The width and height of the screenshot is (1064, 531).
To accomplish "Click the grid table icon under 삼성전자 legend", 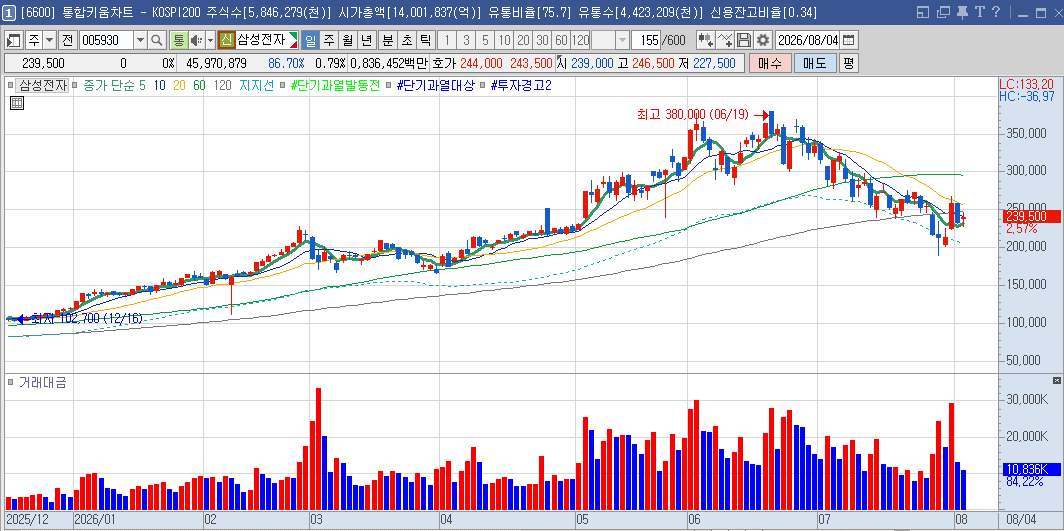I will [17, 103].
